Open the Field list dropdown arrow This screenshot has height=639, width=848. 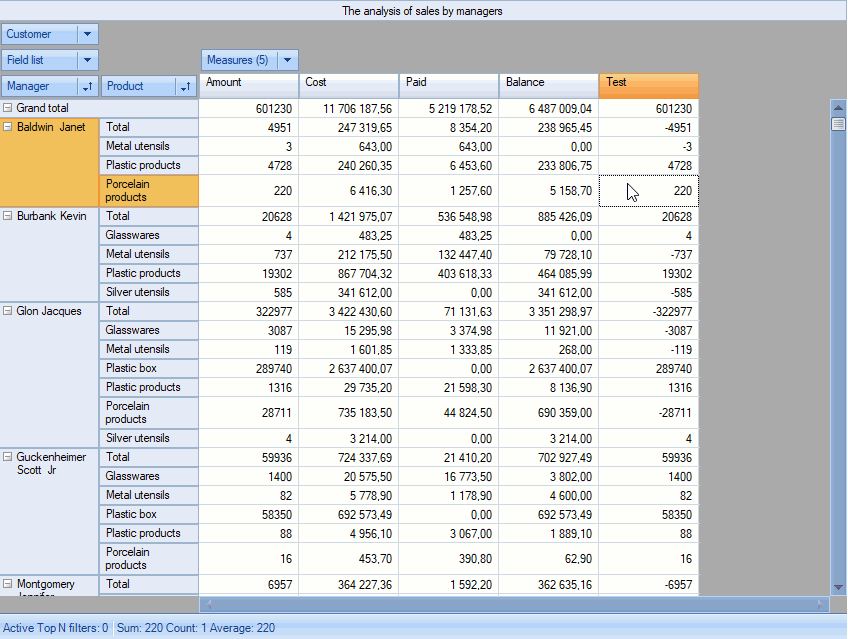pos(87,60)
